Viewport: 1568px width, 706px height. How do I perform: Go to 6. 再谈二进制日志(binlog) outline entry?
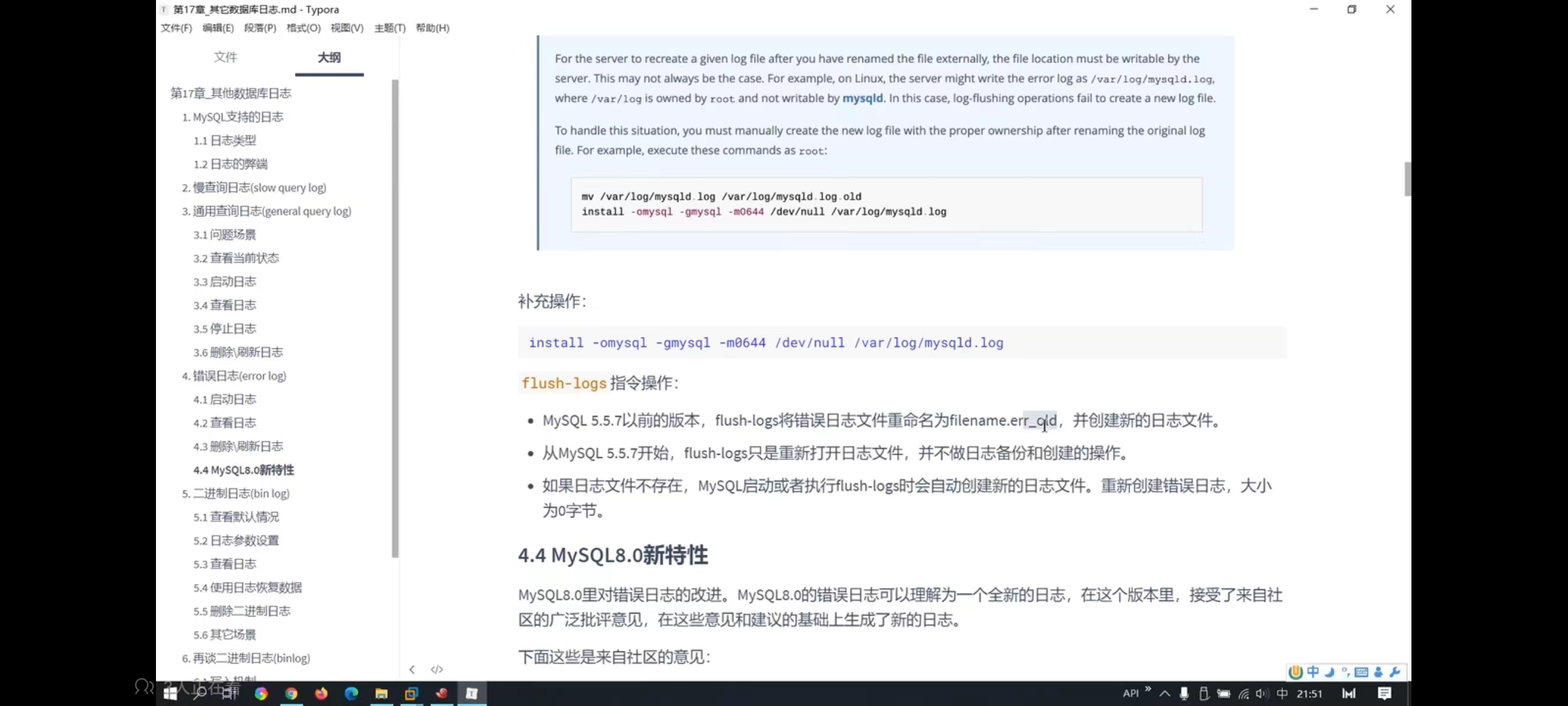[x=246, y=658]
